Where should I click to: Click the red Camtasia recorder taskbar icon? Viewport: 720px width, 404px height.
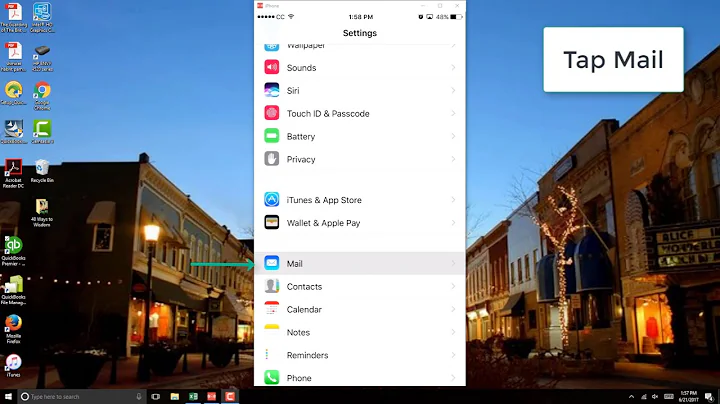pos(230,396)
